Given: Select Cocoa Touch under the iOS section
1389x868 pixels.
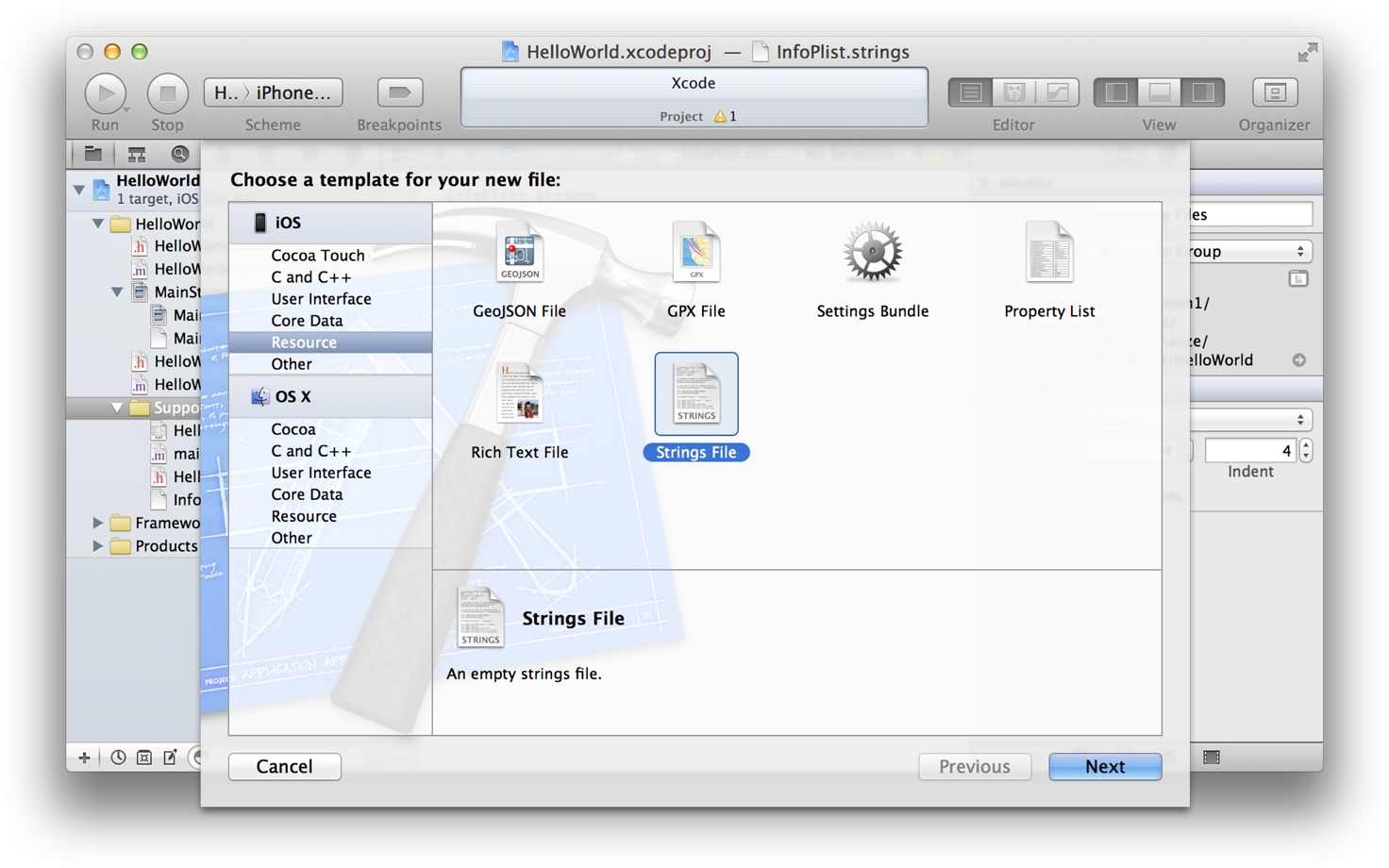Looking at the screenshot, I should [x=317, y=255].
